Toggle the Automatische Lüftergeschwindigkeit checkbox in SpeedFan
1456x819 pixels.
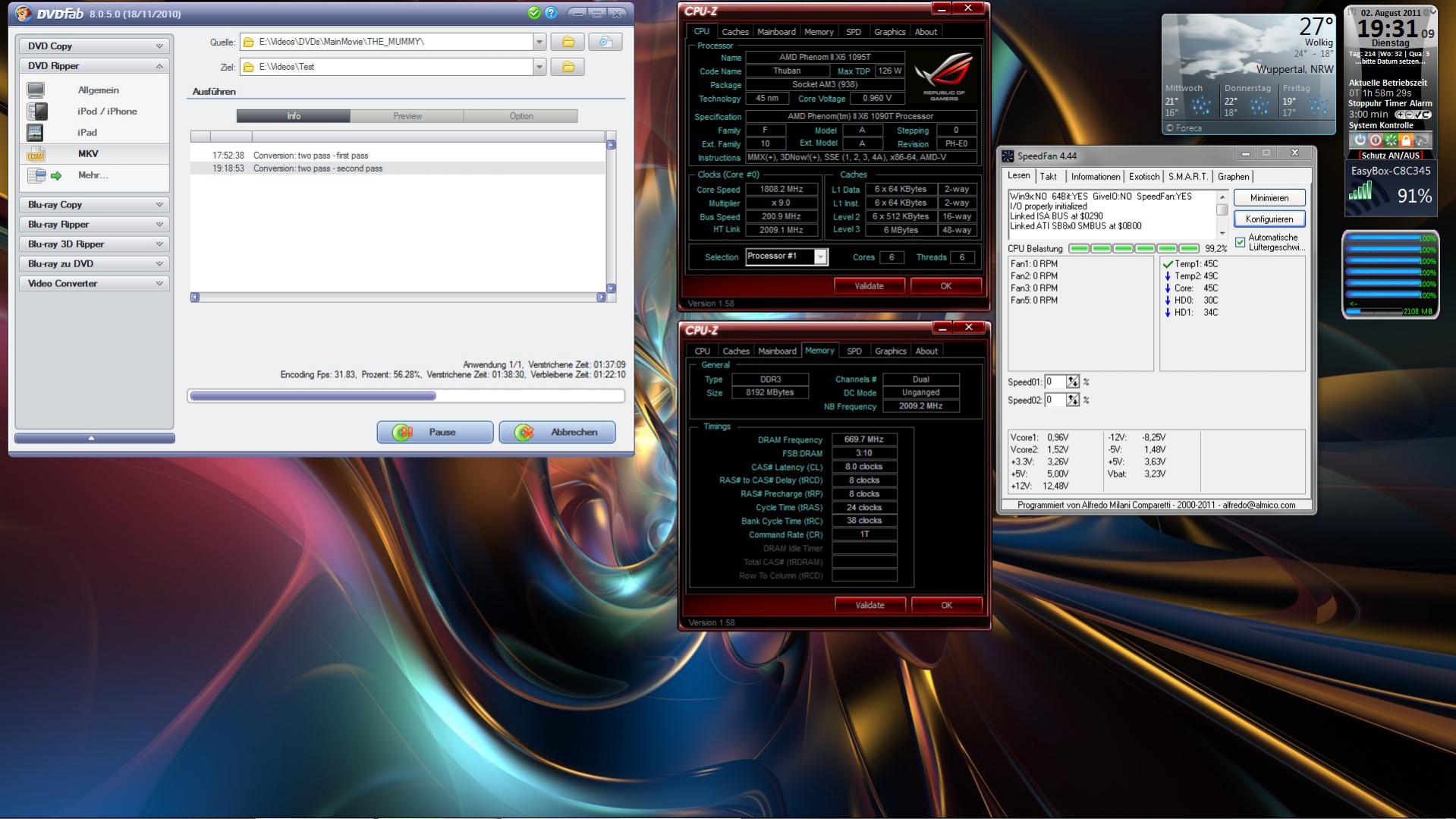(x=1241, y=242)
